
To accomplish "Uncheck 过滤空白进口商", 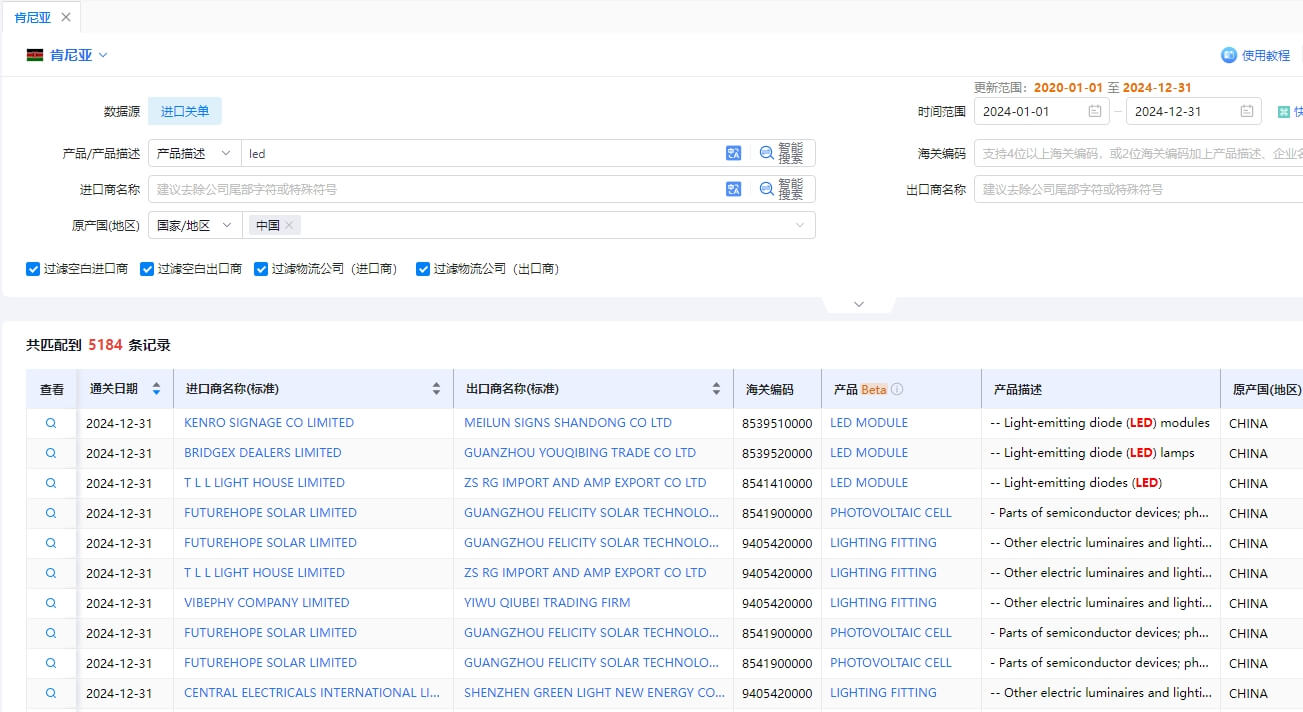I will [33, 269].
